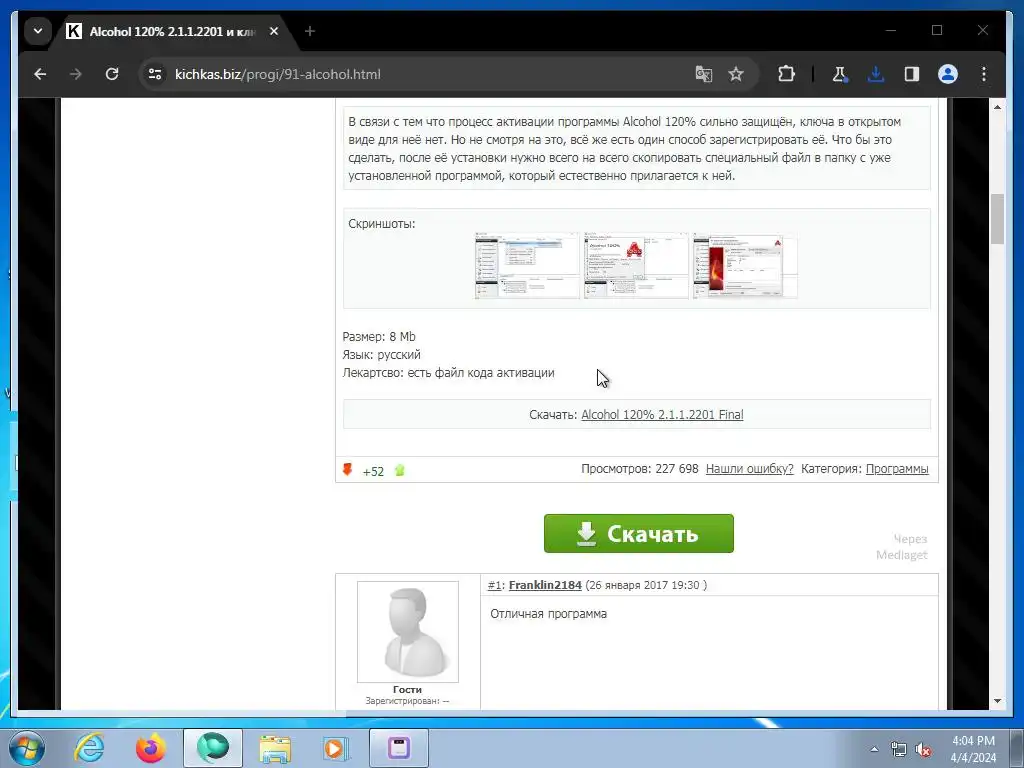The height and width of the screenshot is (768, 1024).
Task: Launch Firefox from taskbar
Action: tap(151, 748)
